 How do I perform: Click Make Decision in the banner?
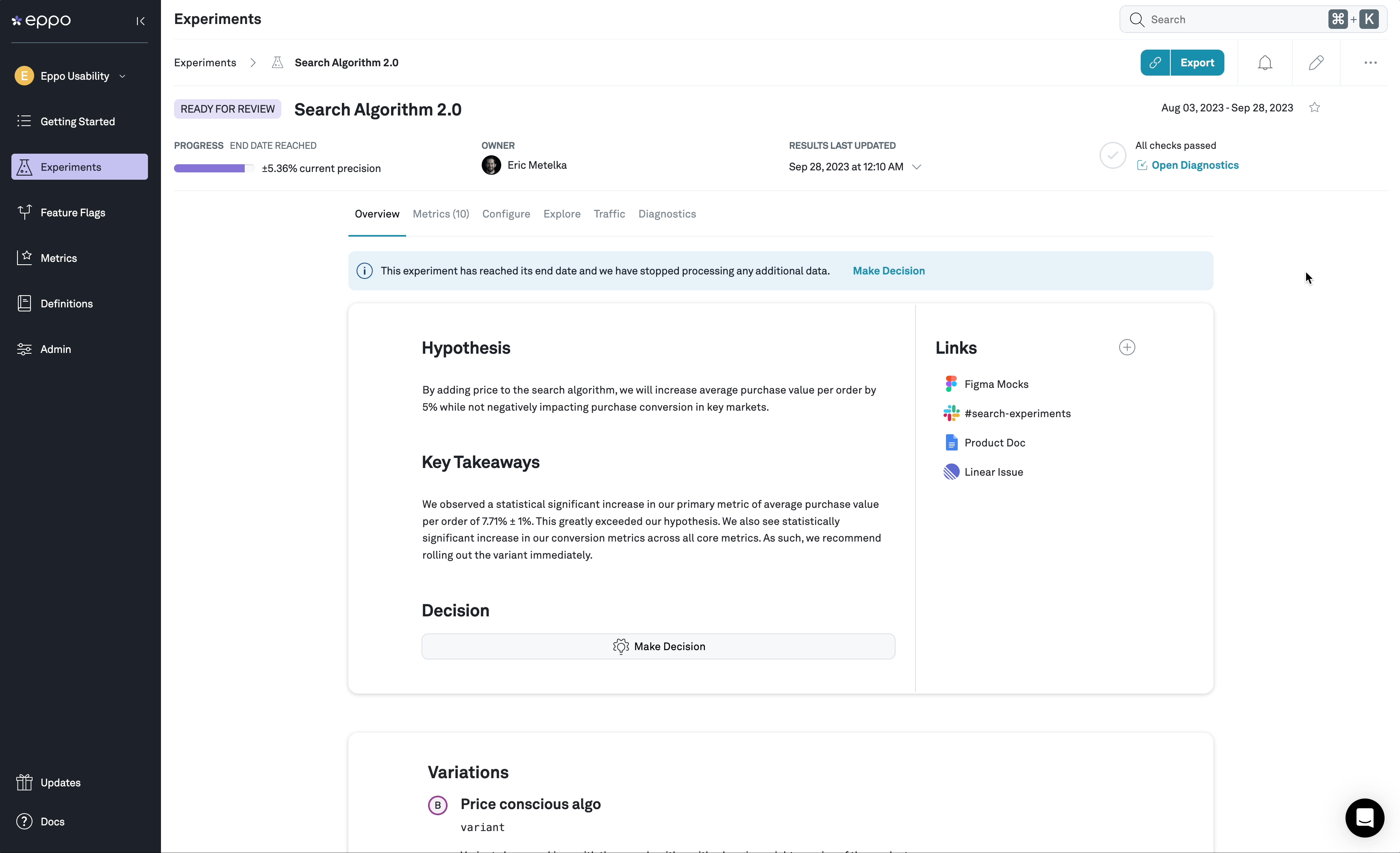tap(888, 270)
